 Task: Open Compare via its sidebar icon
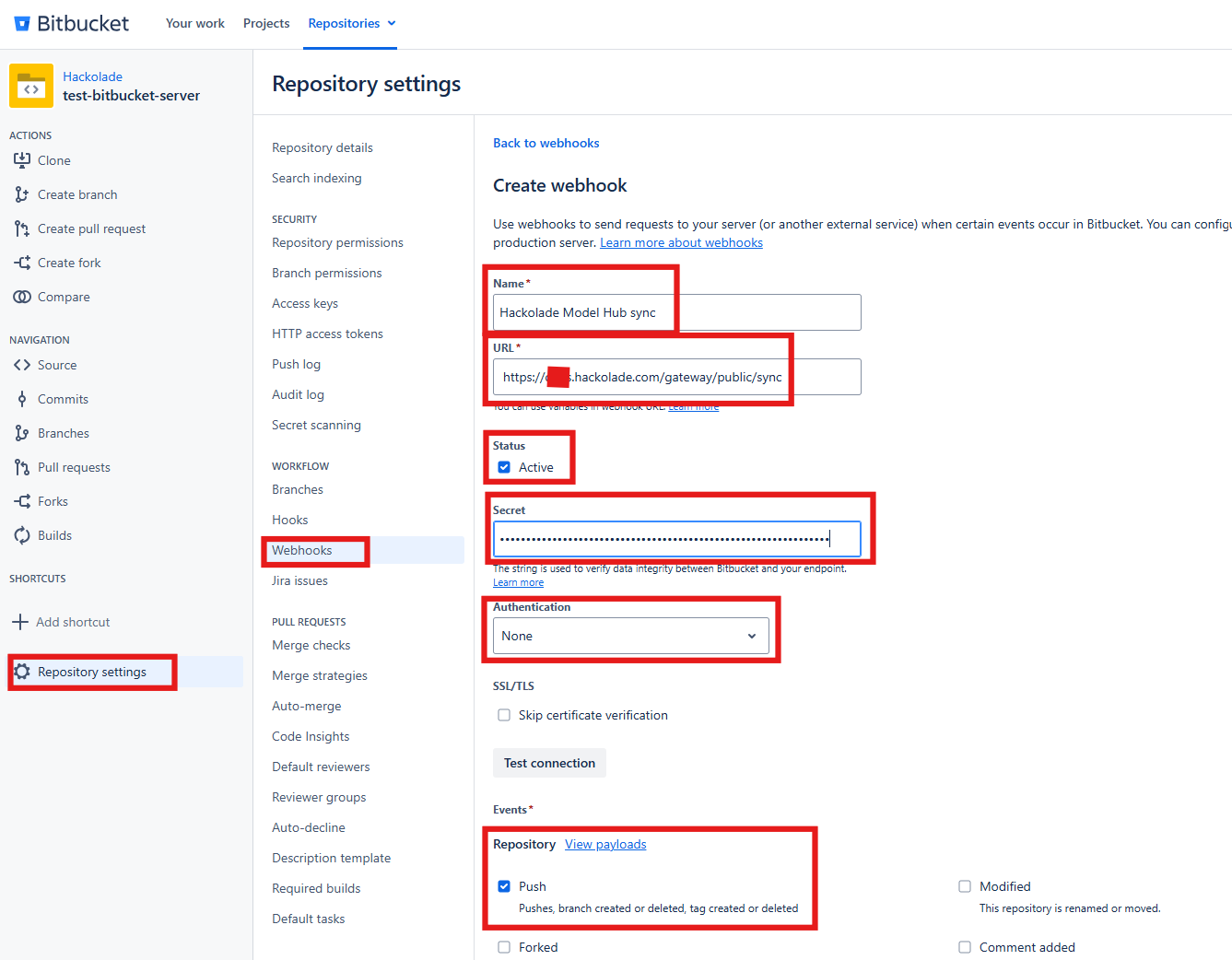click(22, 297)
